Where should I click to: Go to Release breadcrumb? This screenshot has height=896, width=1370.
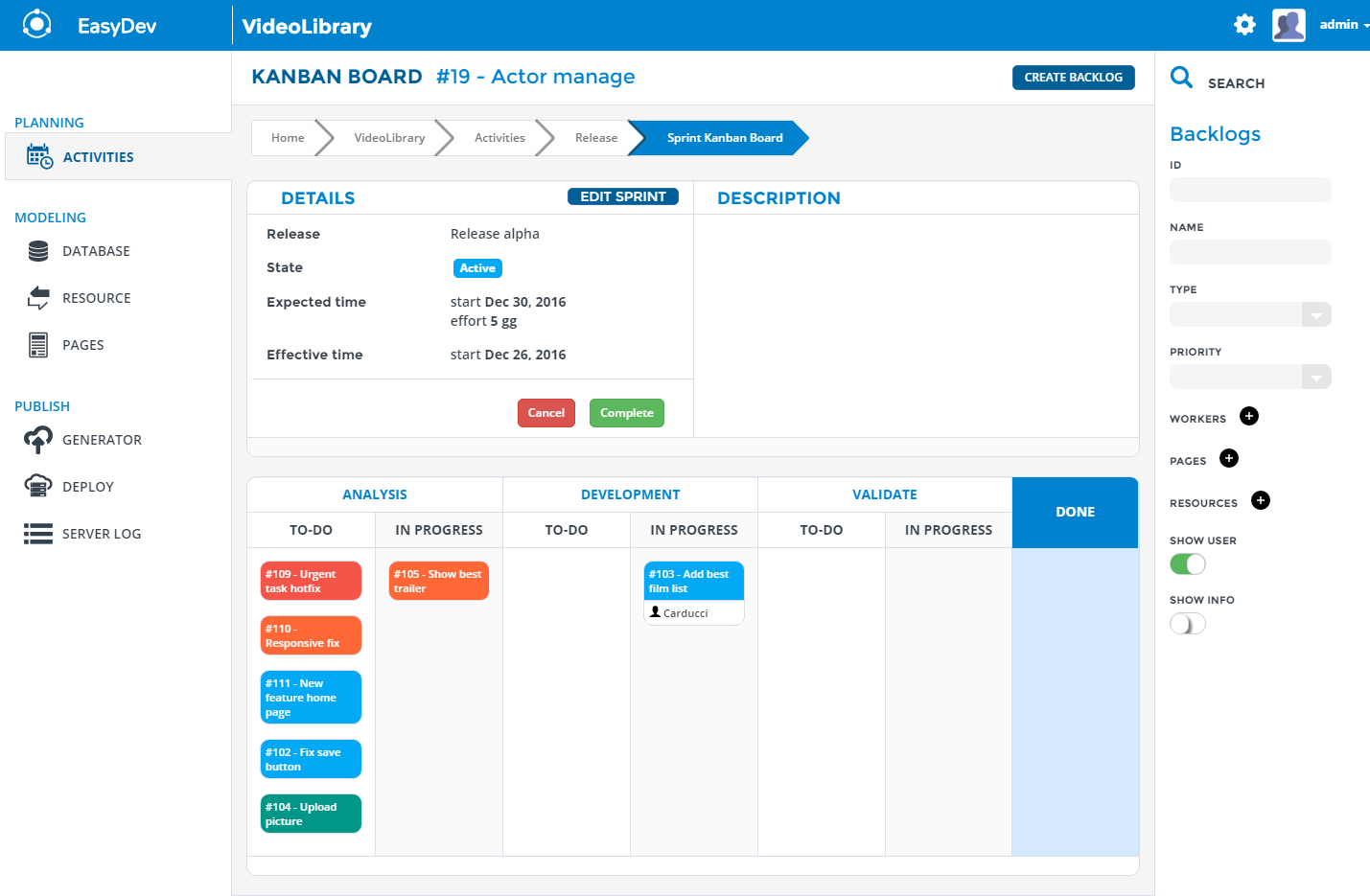[596, 138]
